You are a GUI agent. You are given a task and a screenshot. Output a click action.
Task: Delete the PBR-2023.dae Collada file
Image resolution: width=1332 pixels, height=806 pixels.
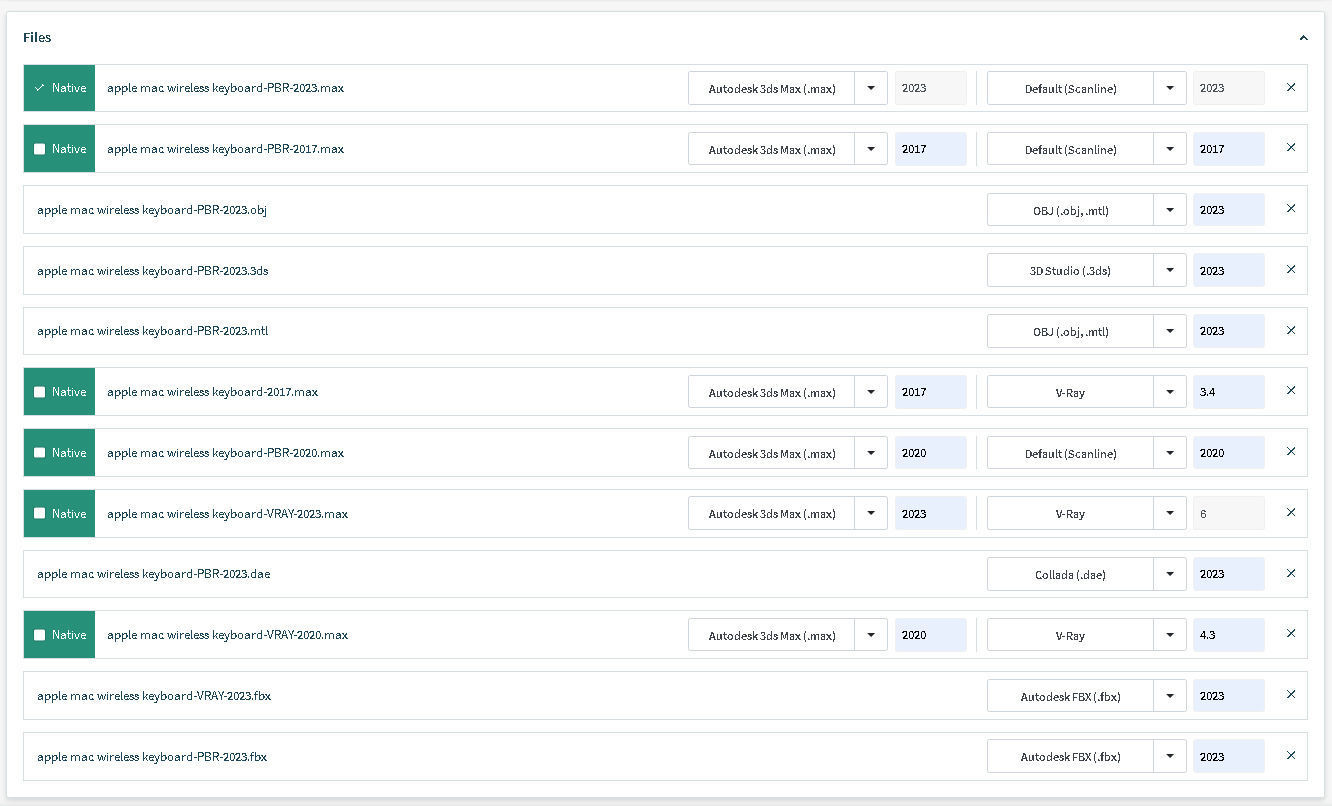point(1290,574)
